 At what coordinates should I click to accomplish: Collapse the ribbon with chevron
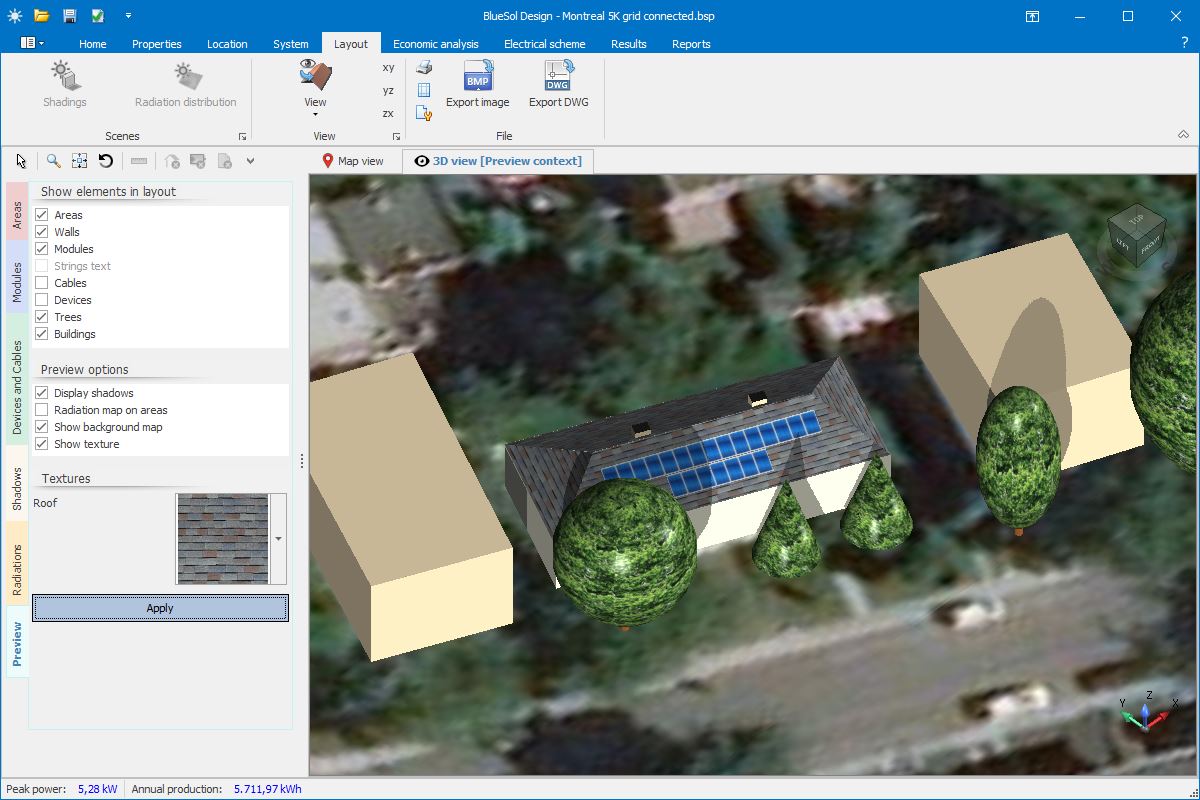point(1183,135)
